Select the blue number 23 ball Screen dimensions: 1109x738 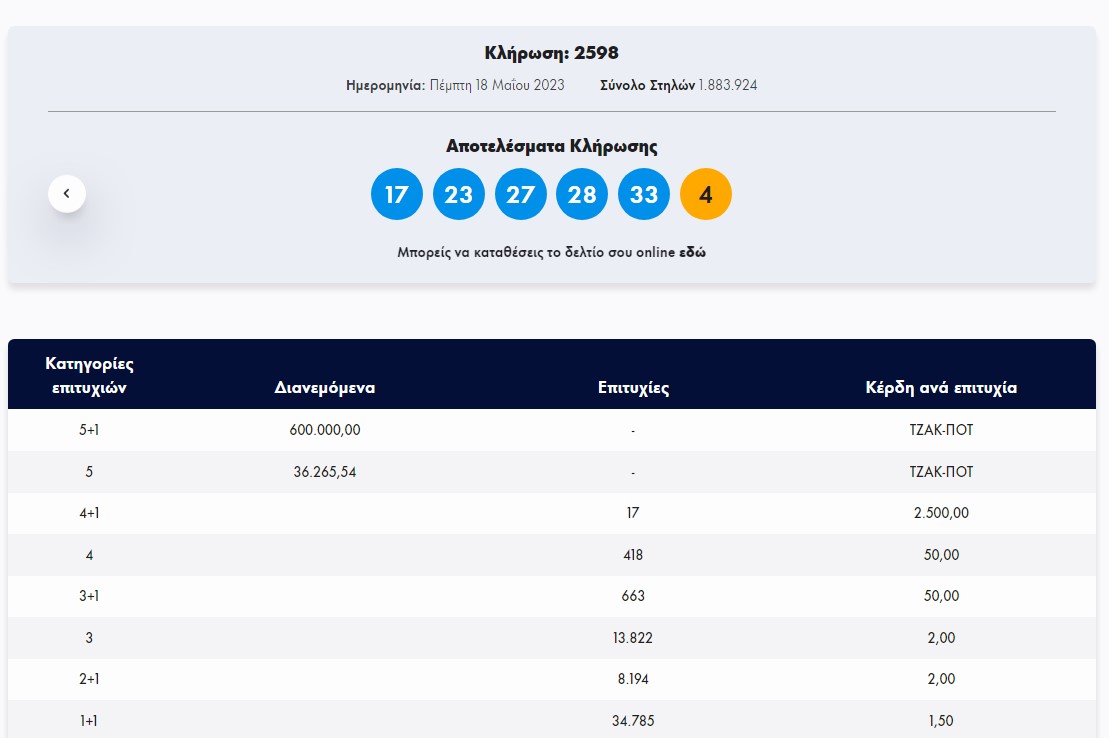point(458,194)
